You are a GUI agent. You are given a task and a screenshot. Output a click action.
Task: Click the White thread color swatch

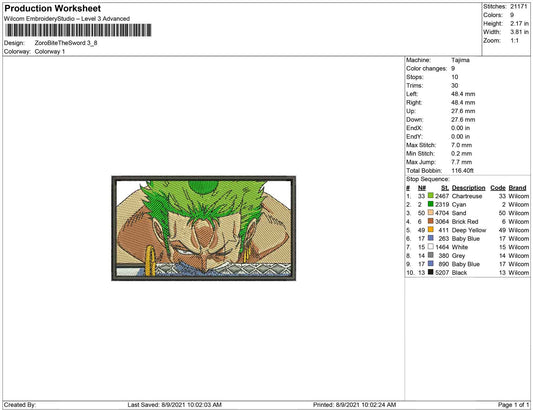tap(431, 246)
